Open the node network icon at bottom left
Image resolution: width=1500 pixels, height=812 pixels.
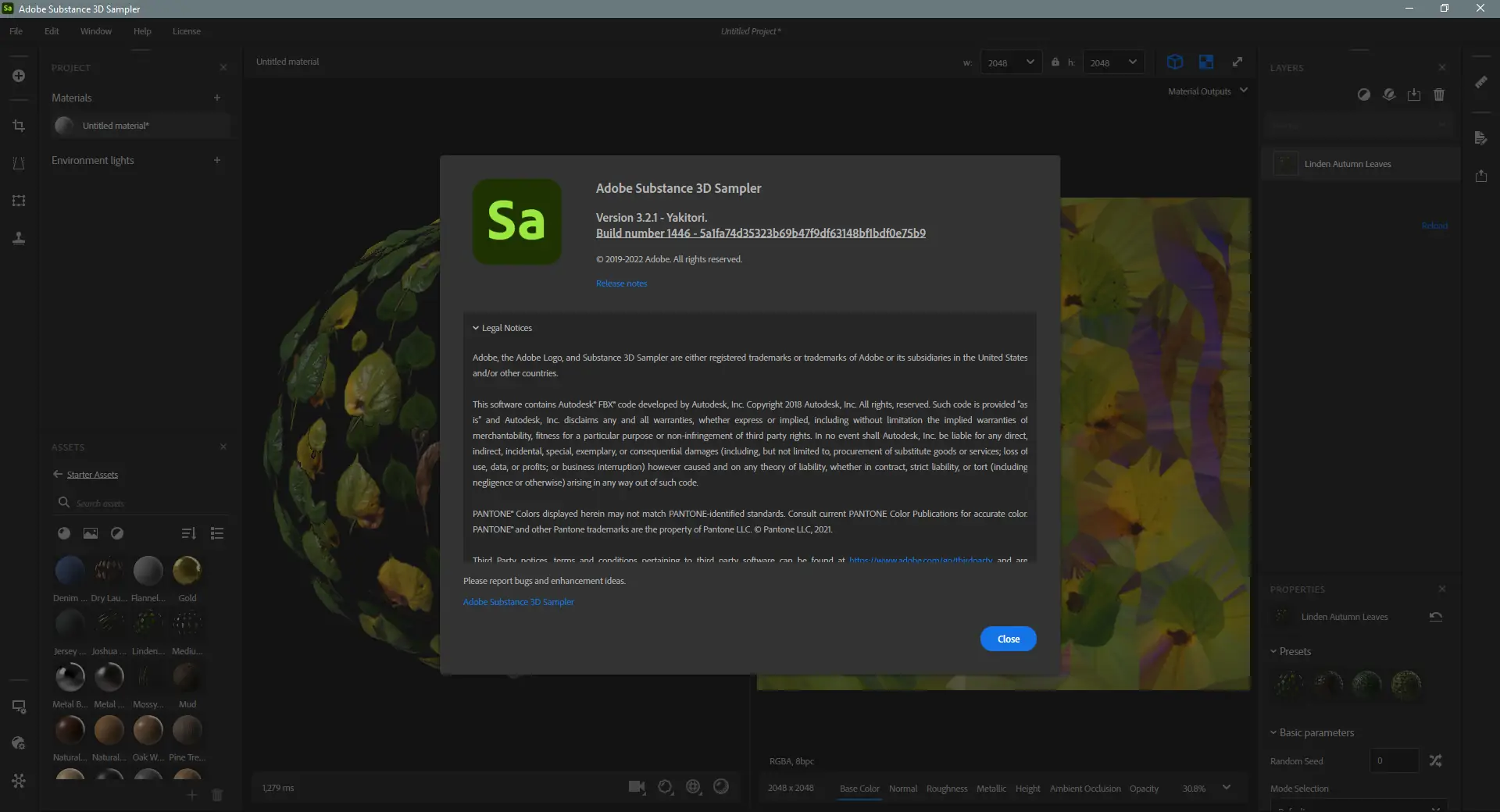19,781
